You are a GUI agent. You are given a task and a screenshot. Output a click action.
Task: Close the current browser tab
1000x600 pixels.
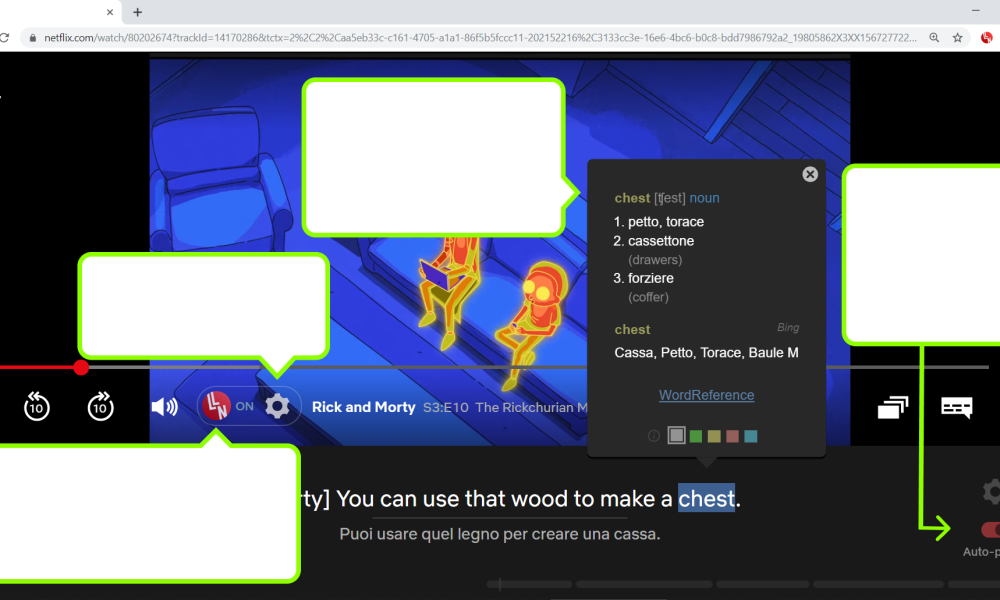click(110, 12)
